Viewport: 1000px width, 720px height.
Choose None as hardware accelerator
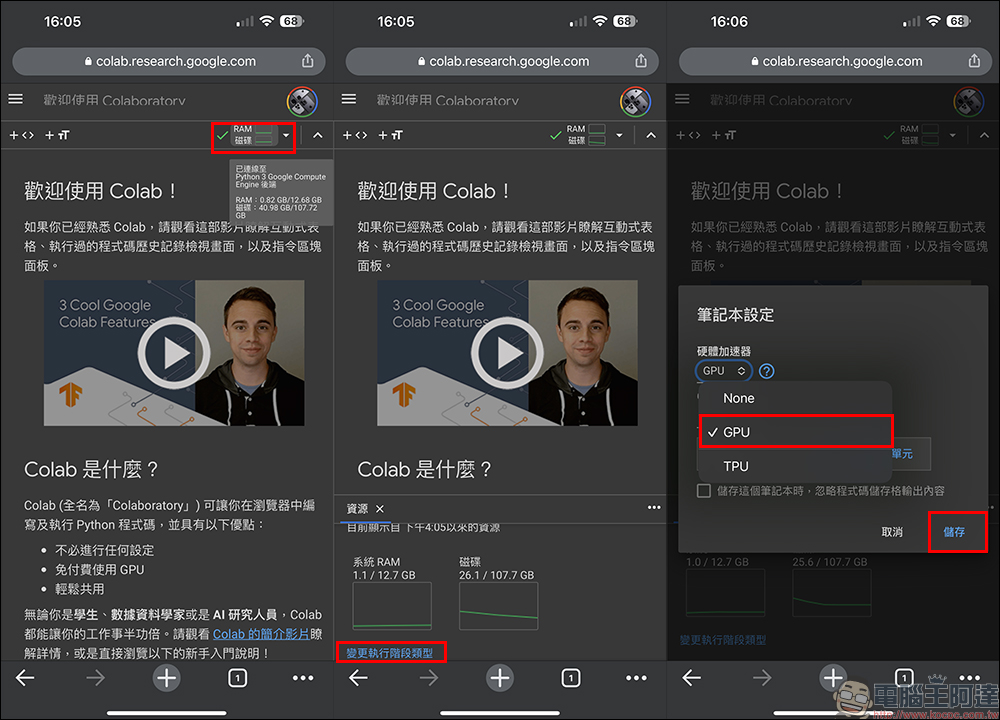click(795, 399)
